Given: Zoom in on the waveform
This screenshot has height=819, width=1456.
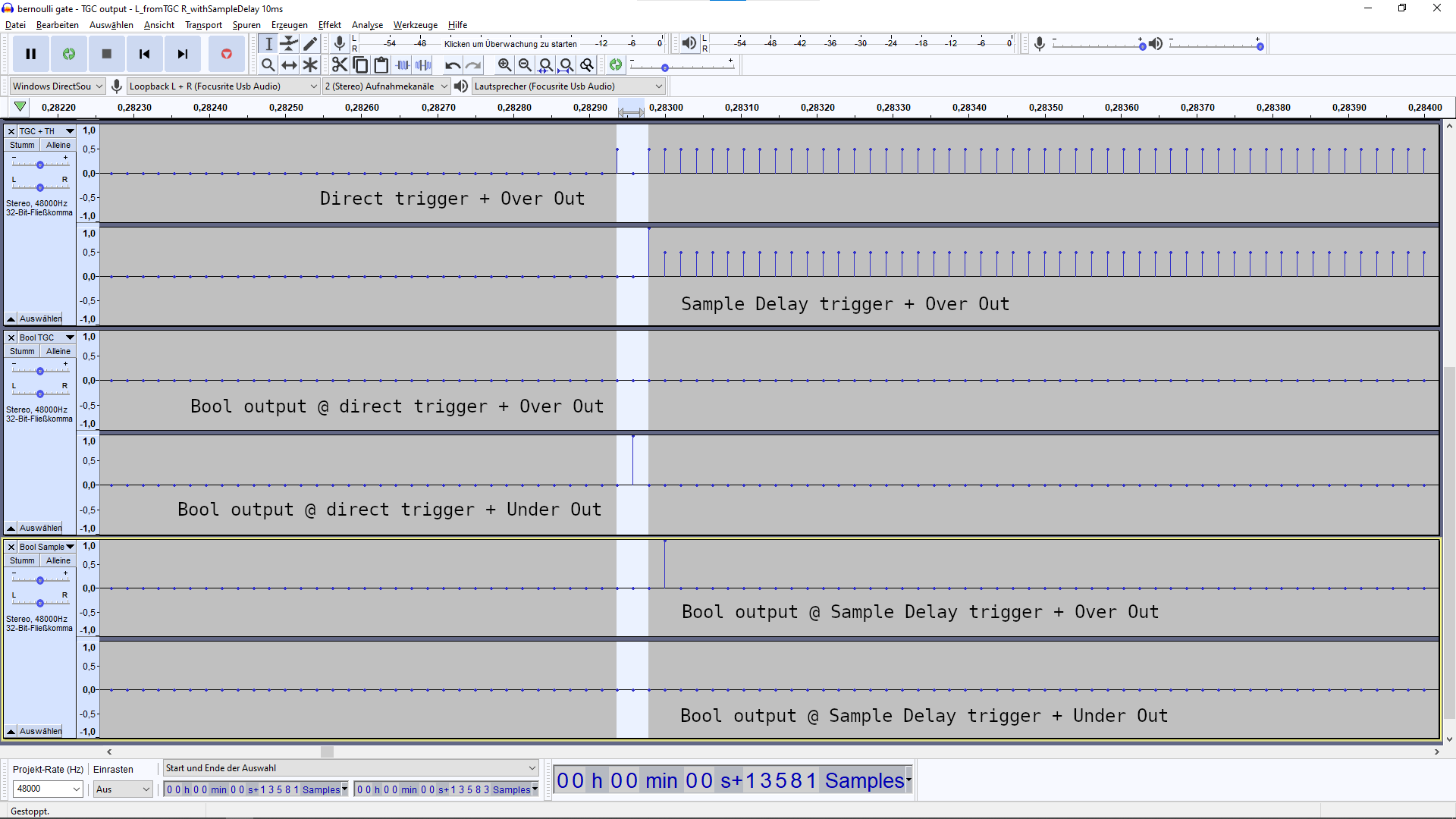Looking at the screenshot, I should (x=504, y=64).
